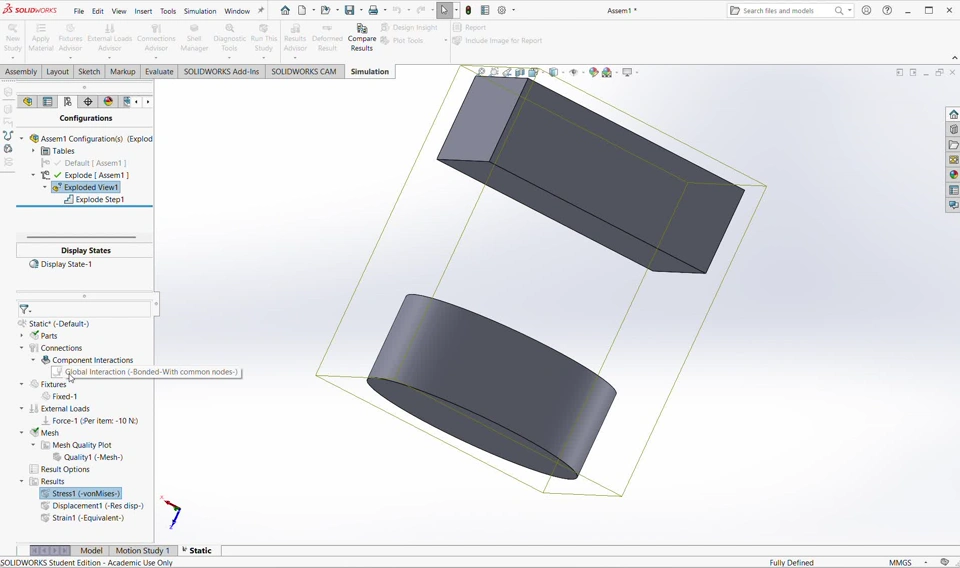
Task: Click the Explode Step1 item
Action: (94, 200)
